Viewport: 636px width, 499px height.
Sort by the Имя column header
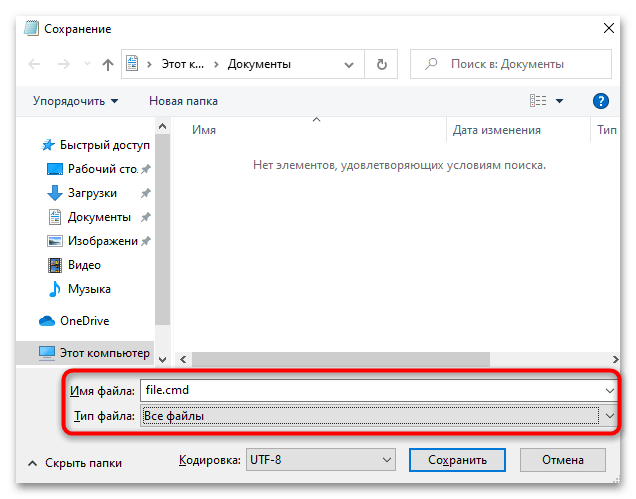click(x=204, y=130)
